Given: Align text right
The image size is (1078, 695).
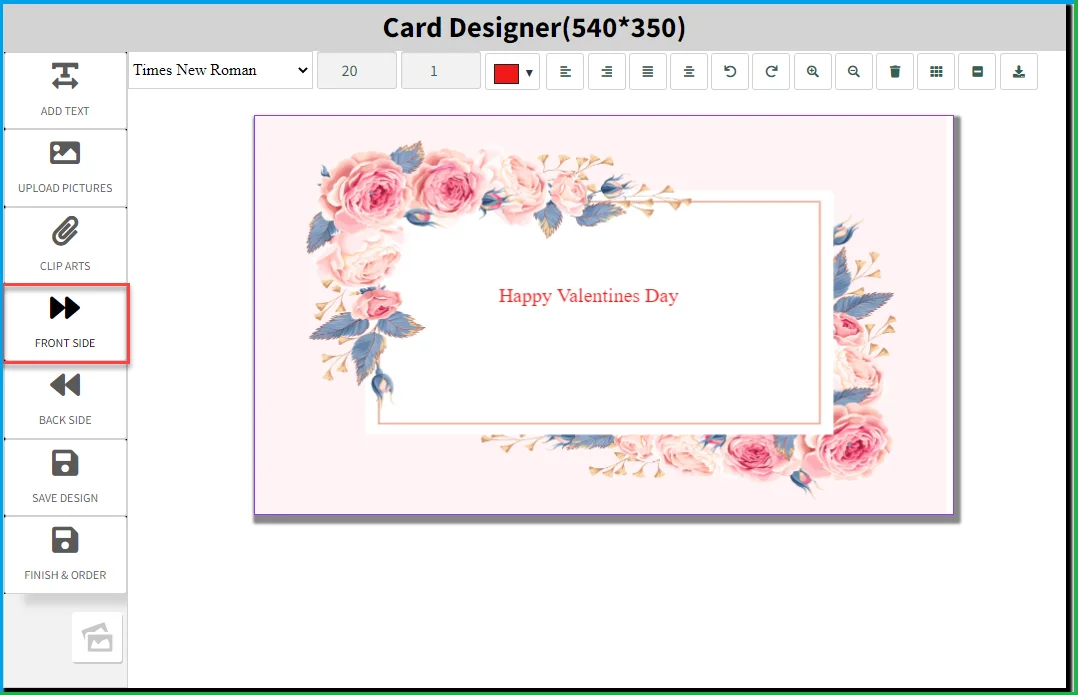Looking at the screenshot, I should point(606,71).
